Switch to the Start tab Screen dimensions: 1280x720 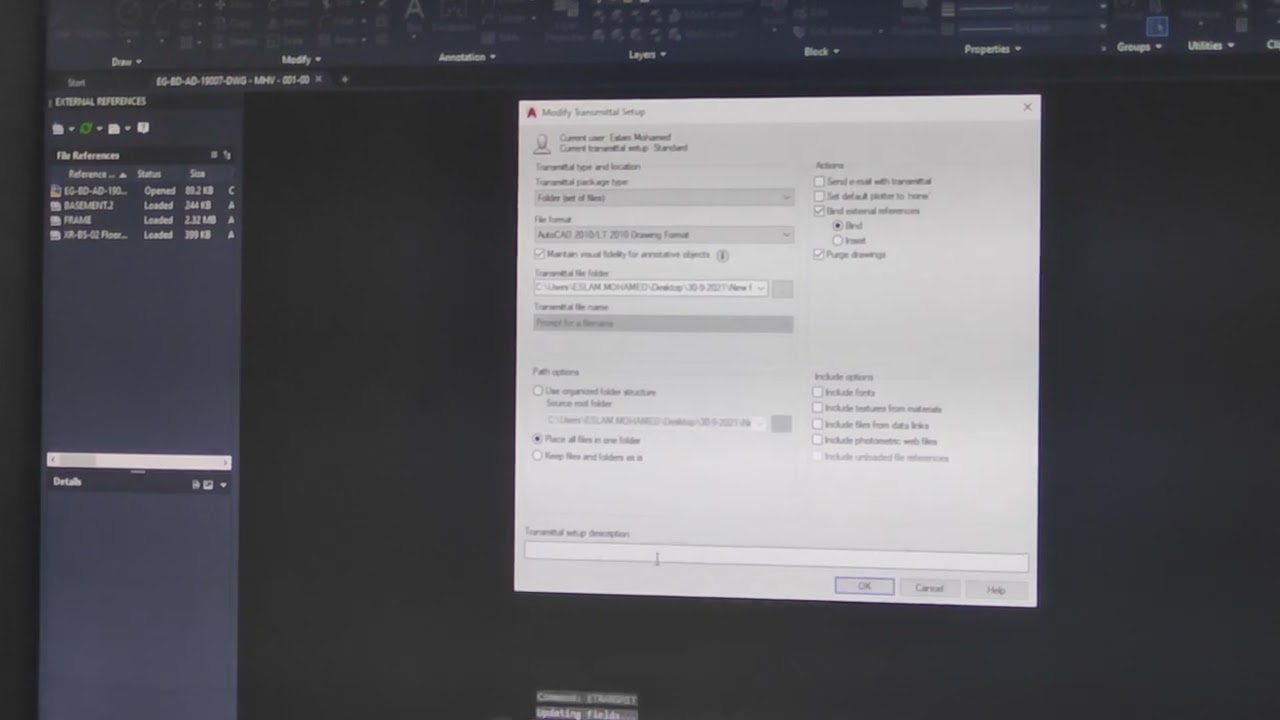76,82
